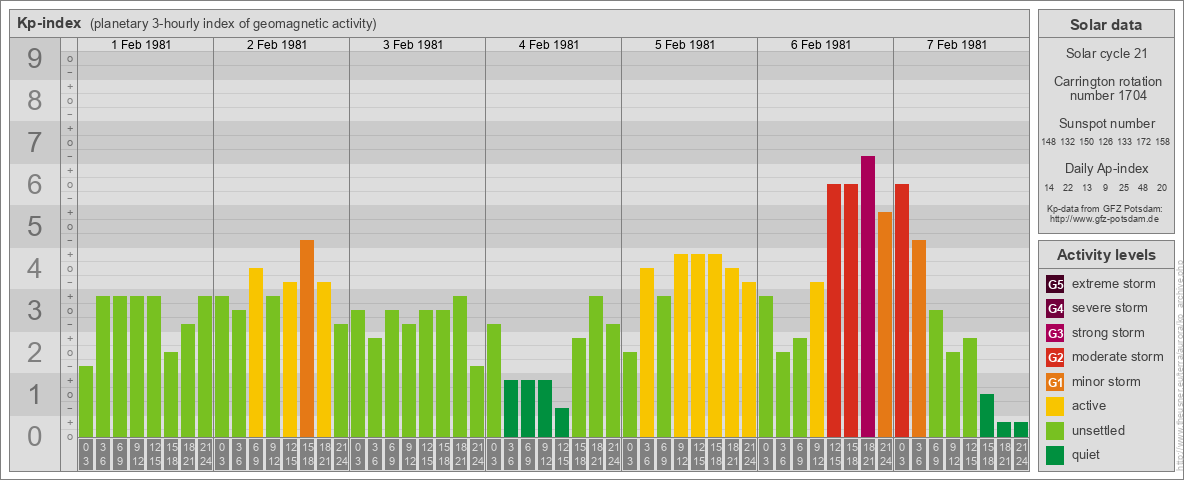Click the Kp scale number 6

click(x=35, y=185)
